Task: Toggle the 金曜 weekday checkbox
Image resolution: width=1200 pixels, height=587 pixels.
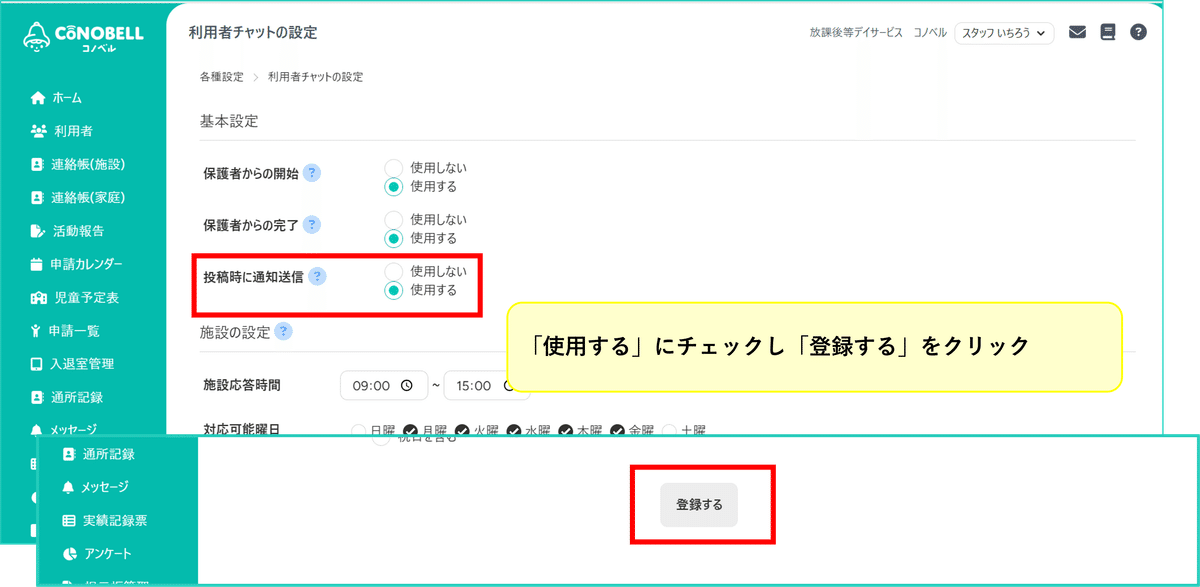Action: pyautogui.click(x=617, y=431)
